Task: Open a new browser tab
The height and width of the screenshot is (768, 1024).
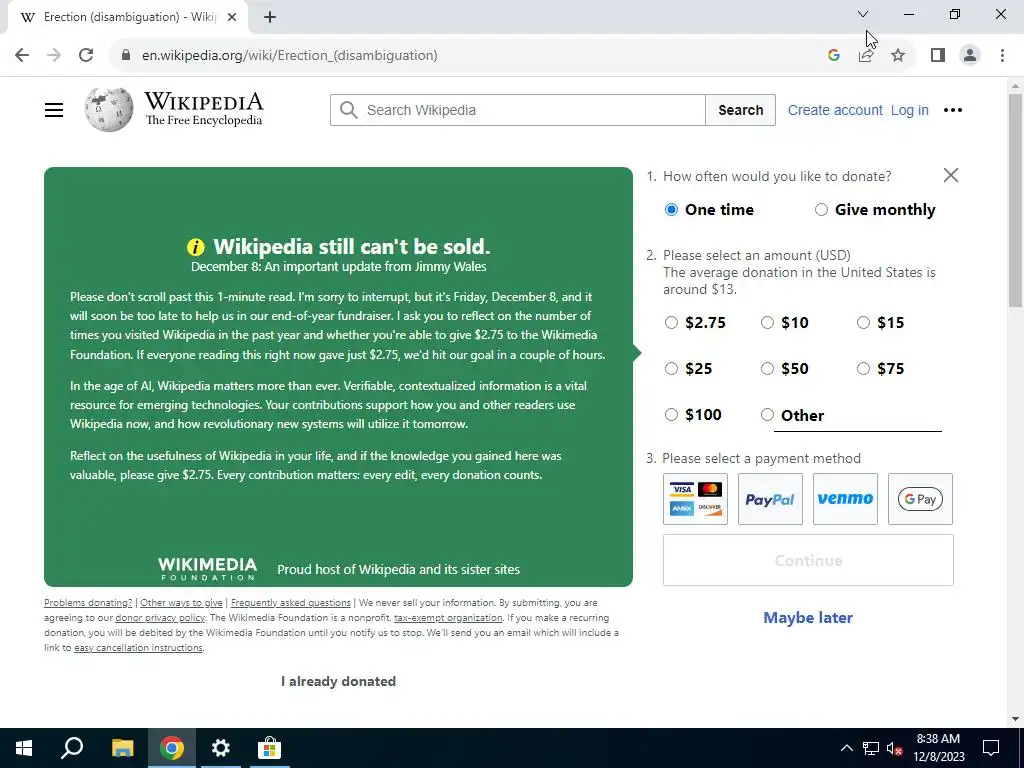Action: 270,17
